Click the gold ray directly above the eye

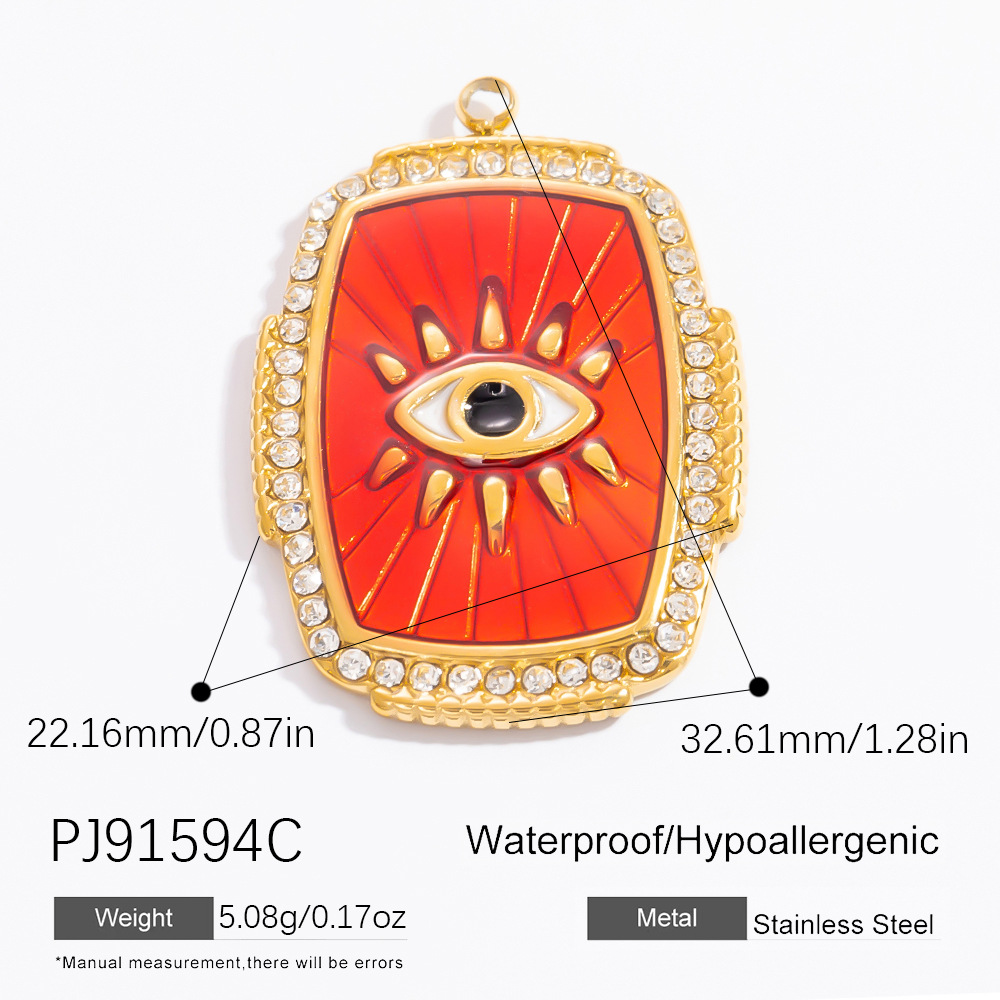tap(492, 314)
